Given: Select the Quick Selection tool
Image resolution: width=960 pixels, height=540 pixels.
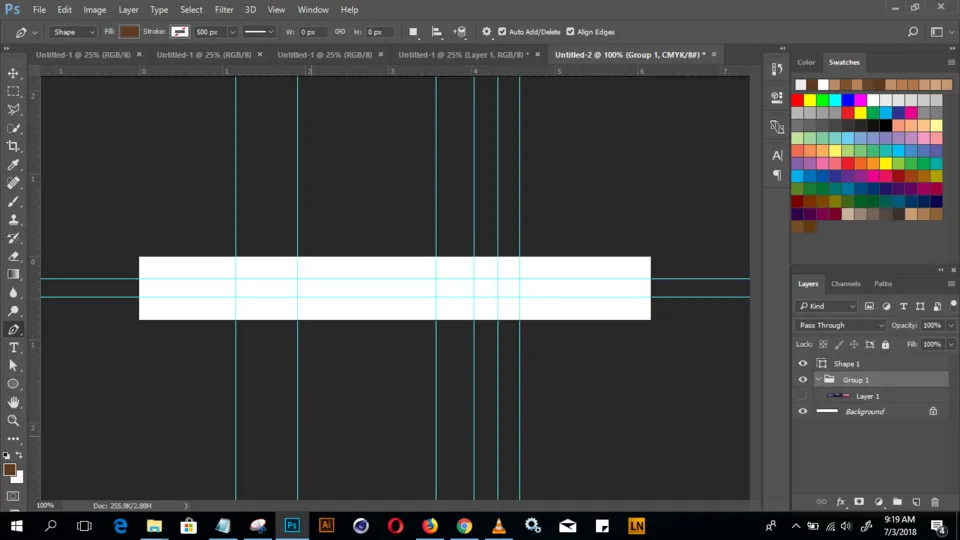Looking at the screenshot, I should pos(13,128).
